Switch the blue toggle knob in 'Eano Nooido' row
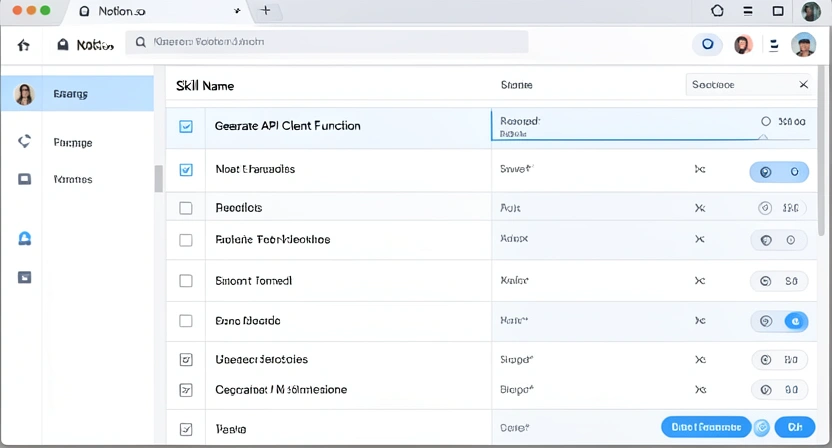Viewport: 832px width, 448px height. point(795,321)
